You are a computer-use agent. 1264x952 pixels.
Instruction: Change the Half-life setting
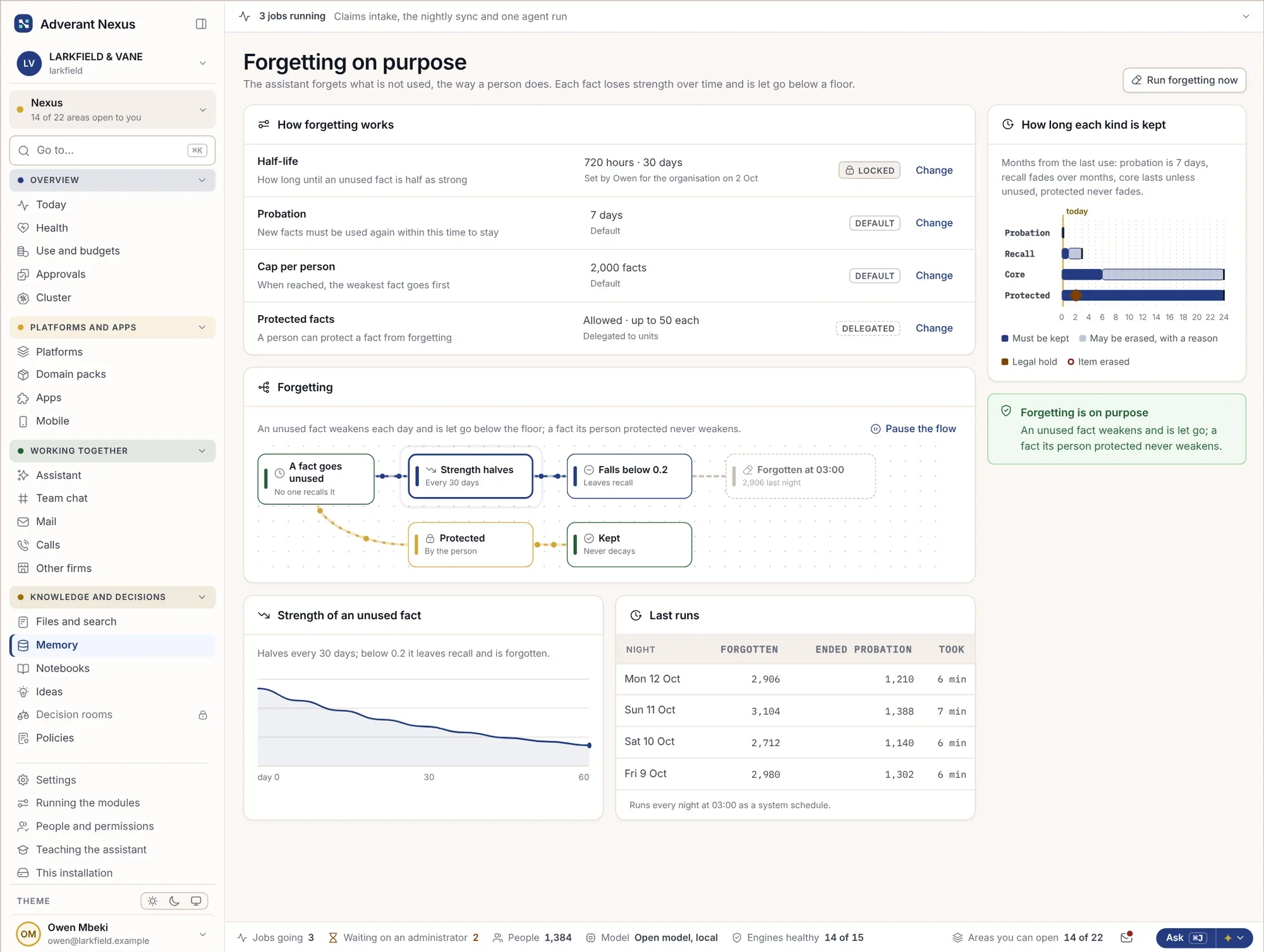point(933,171)
